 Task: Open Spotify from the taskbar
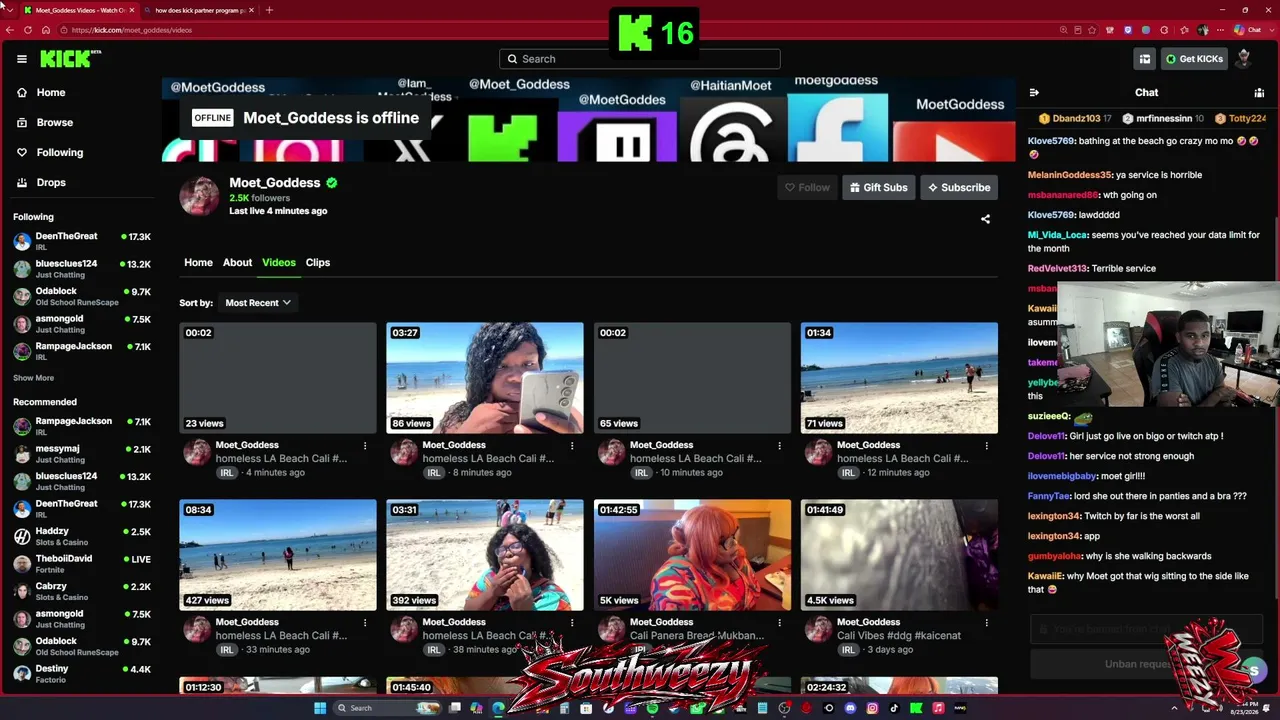click(652, 708)
